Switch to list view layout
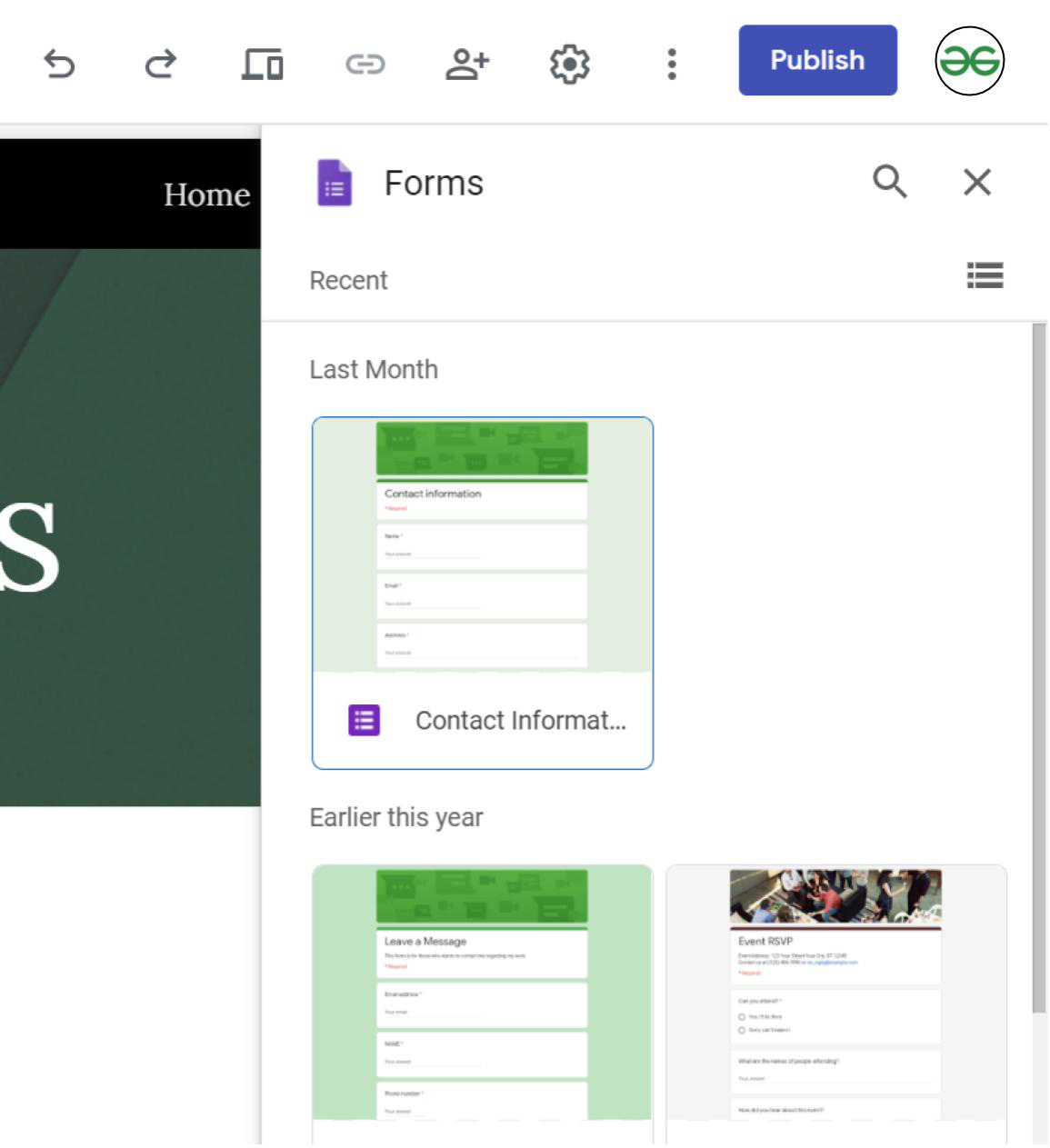 click(x=985, y=275)
